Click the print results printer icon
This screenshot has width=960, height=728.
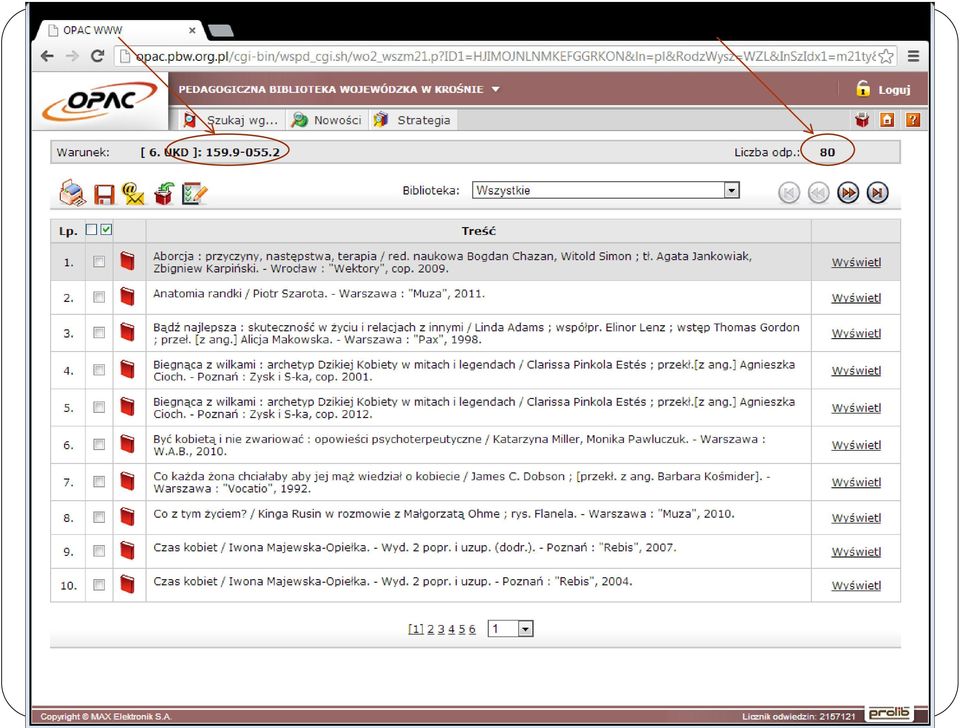coord(72,193)
